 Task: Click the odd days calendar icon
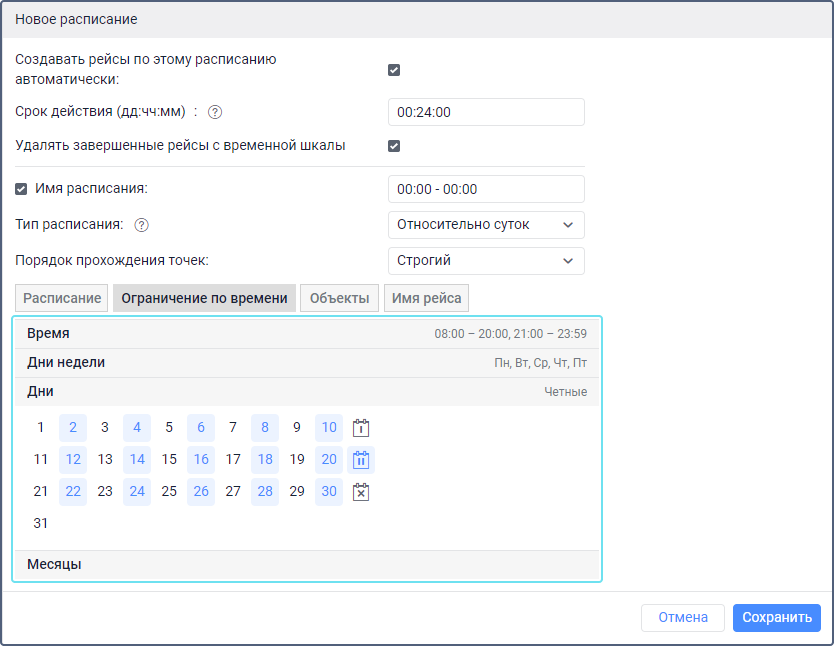[361, 428]
